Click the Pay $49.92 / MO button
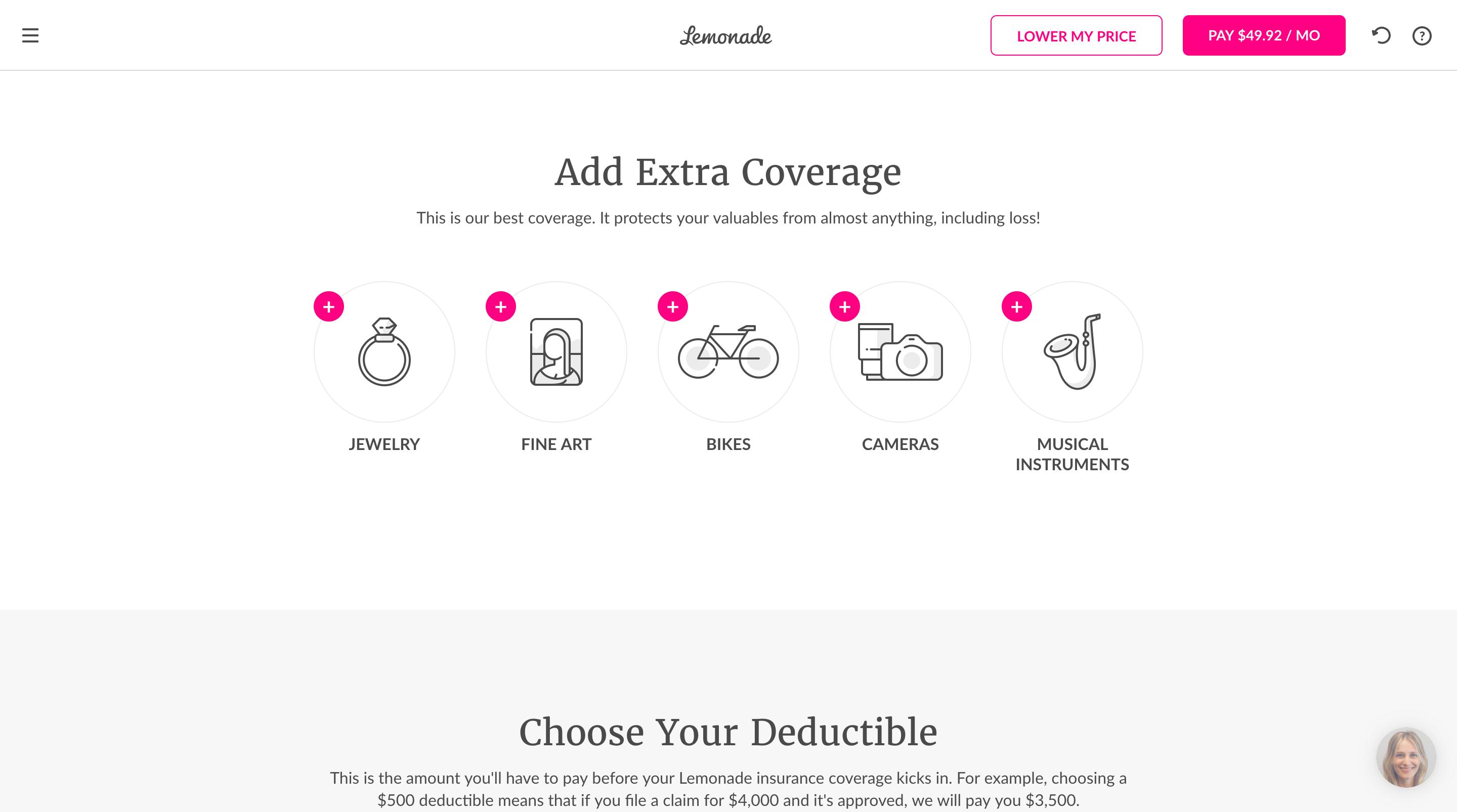 [x=1264, y=35]
